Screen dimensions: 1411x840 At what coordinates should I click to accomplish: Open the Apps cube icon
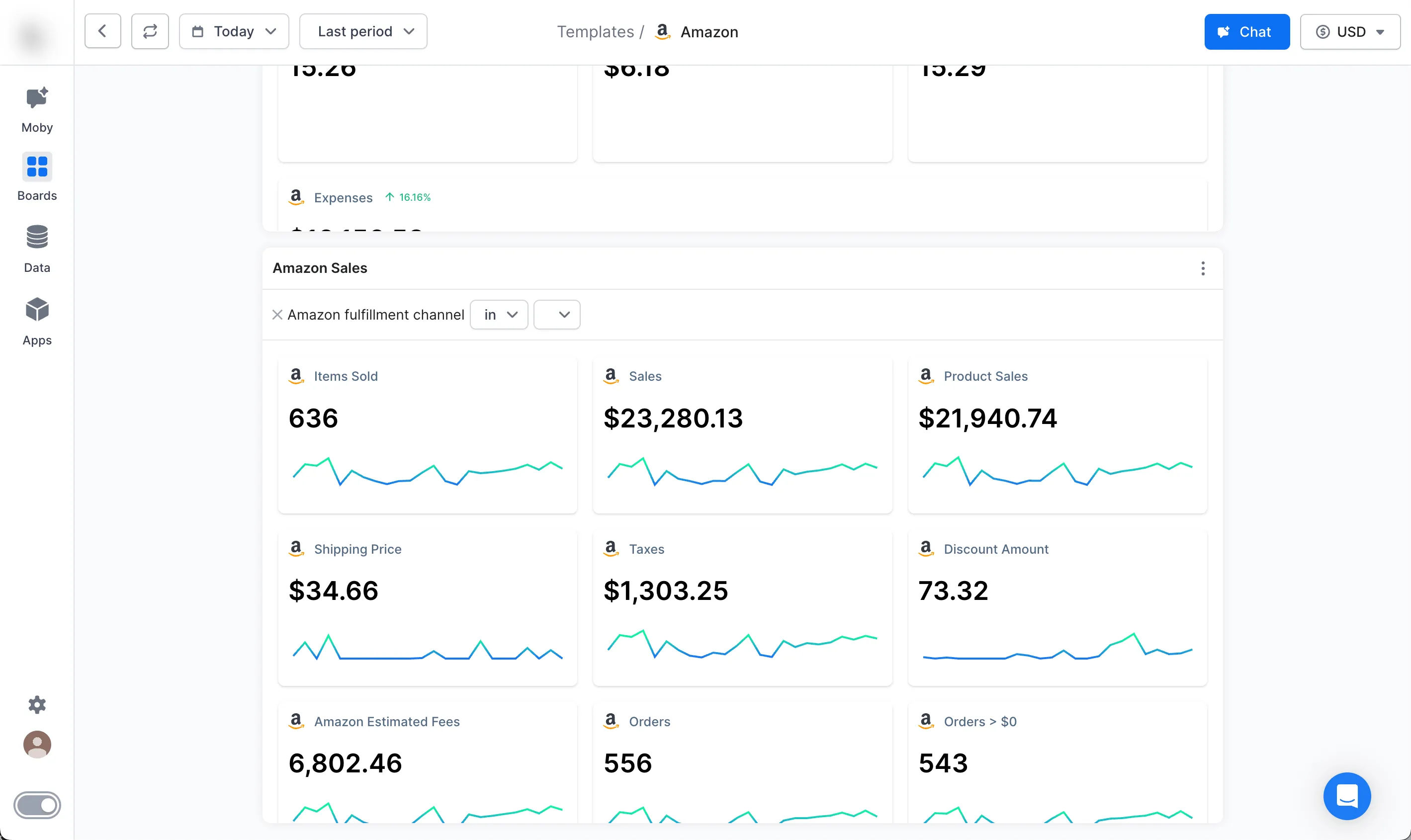point(37,310)
